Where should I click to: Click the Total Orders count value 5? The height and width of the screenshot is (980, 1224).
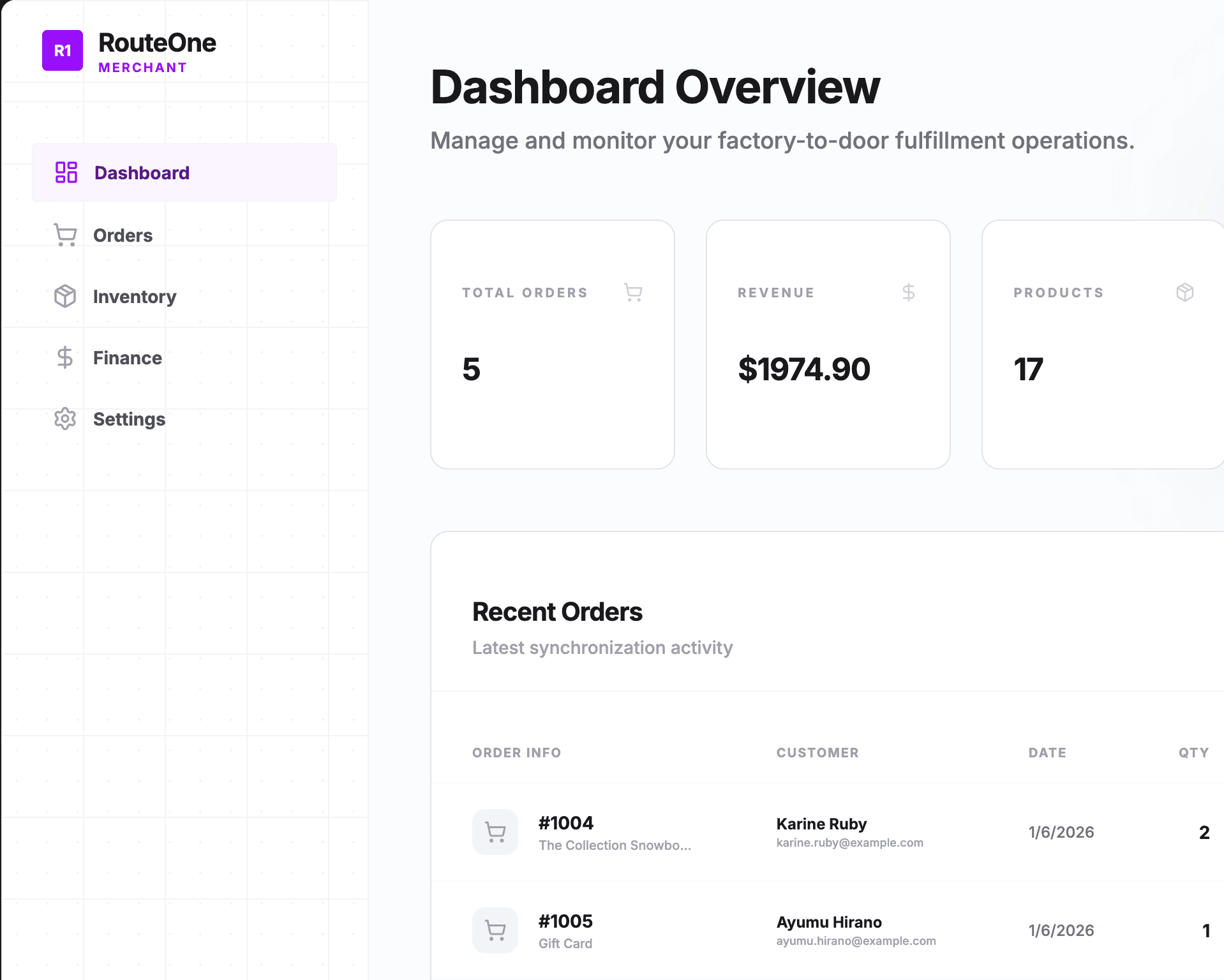[470, 369]
